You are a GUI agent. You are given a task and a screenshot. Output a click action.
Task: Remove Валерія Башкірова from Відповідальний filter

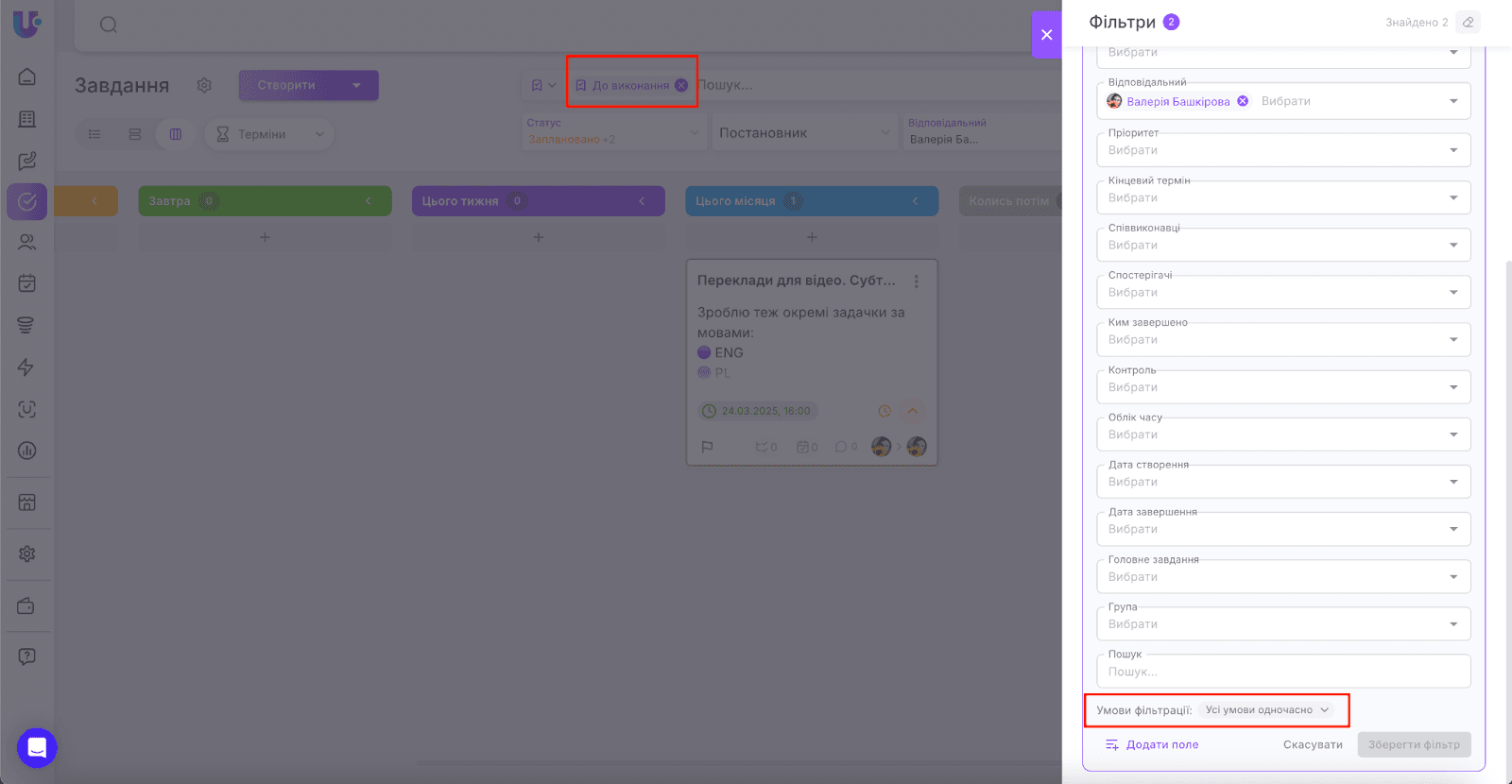[x=1243, y=101]
